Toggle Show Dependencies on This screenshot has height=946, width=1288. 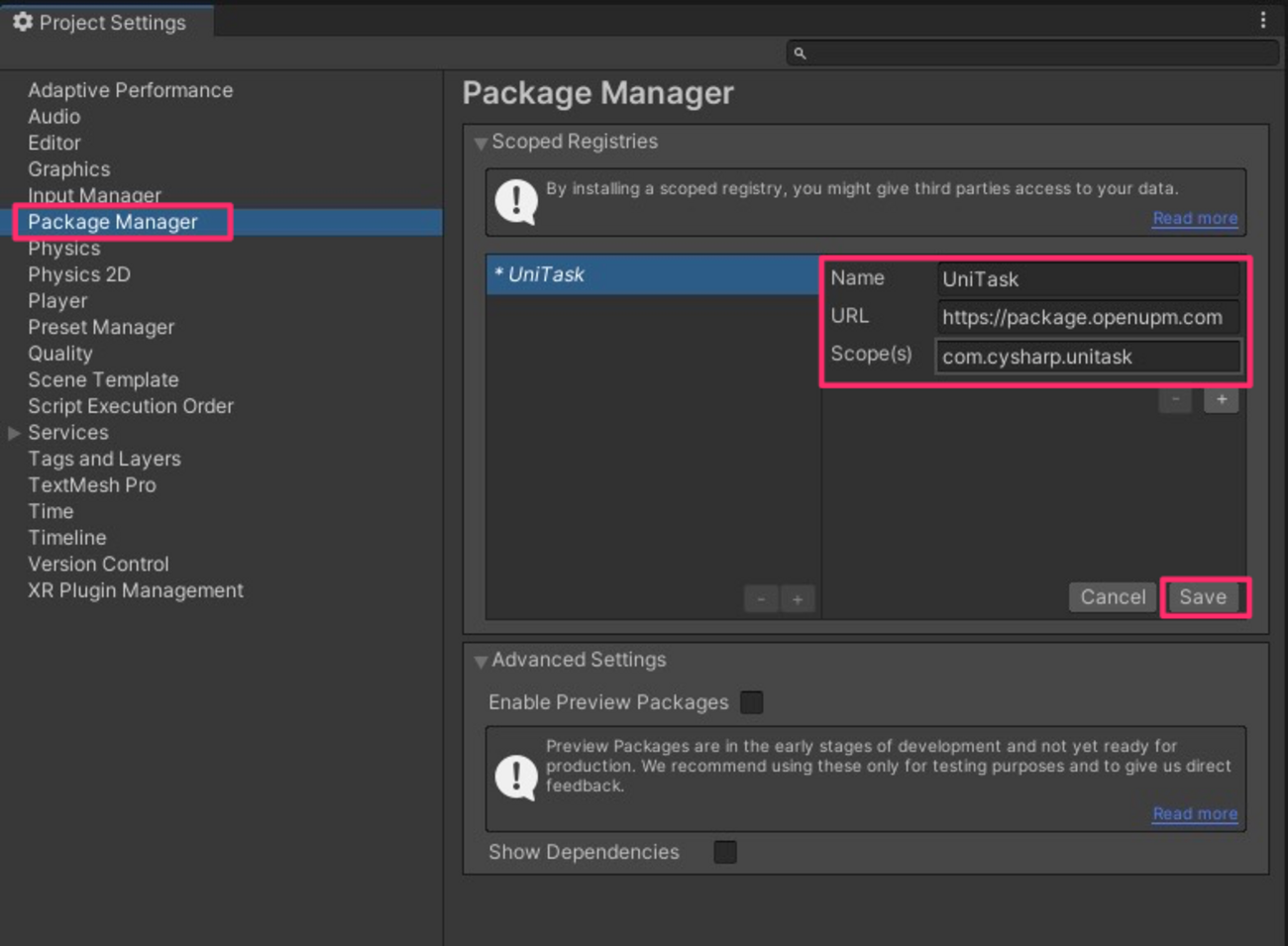725,851
